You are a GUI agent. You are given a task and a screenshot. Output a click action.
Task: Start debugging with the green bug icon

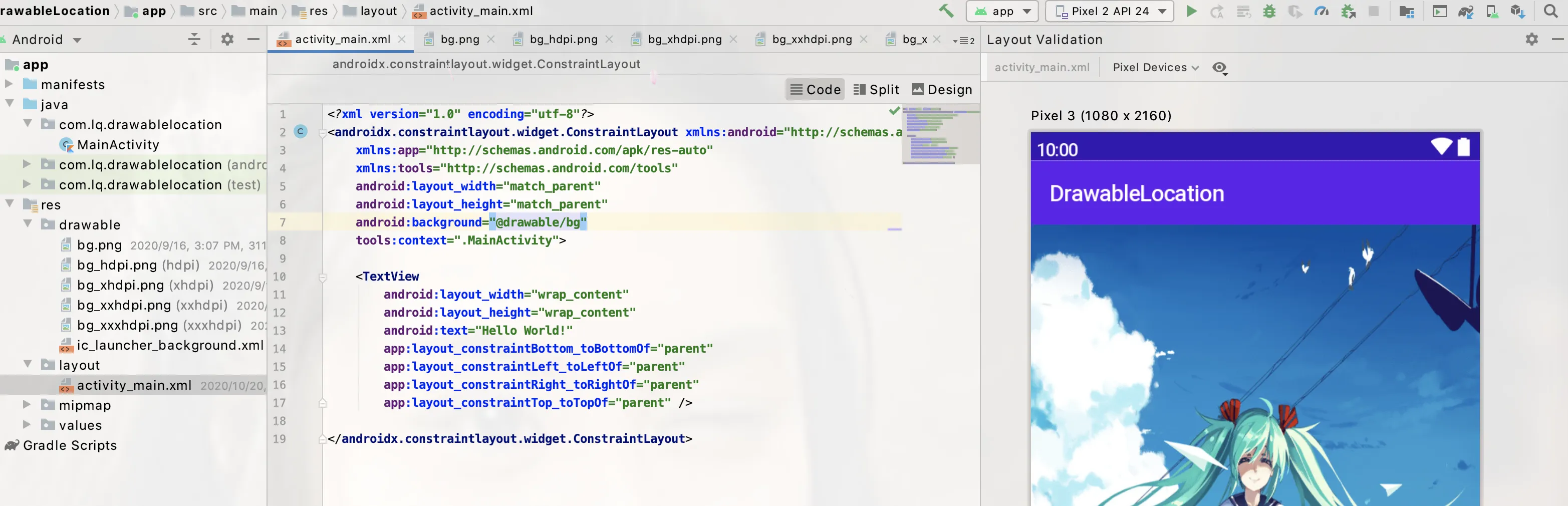(1269, 12)
